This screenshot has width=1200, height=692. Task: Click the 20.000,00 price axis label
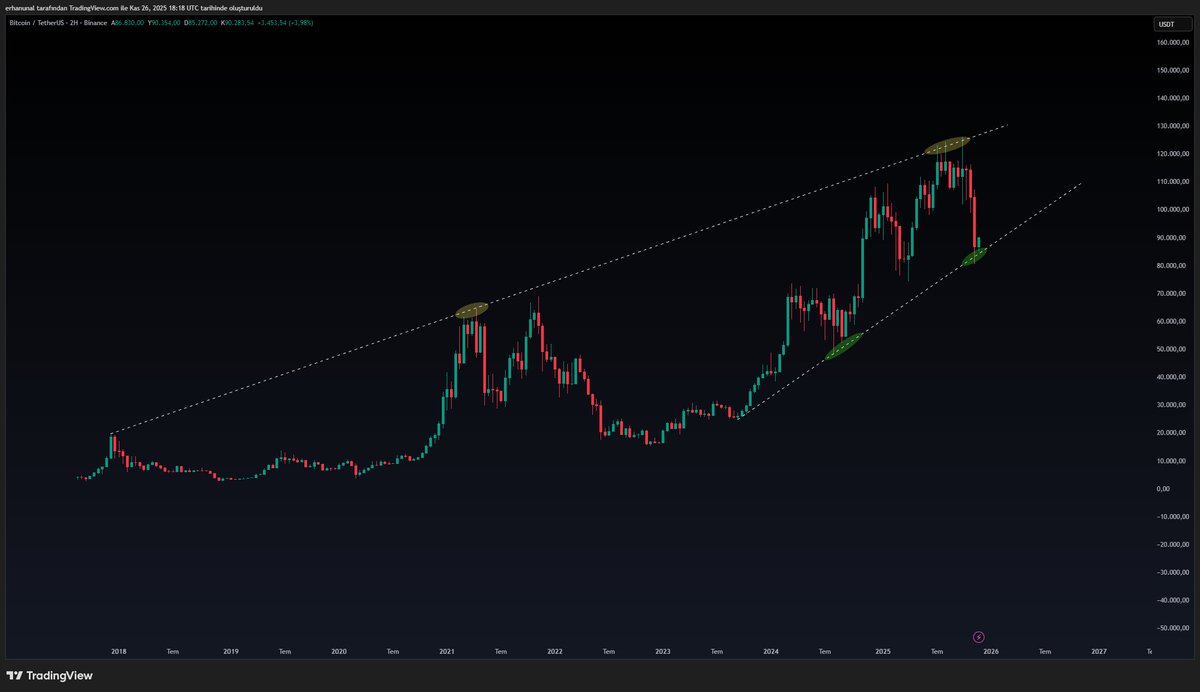1173,433
